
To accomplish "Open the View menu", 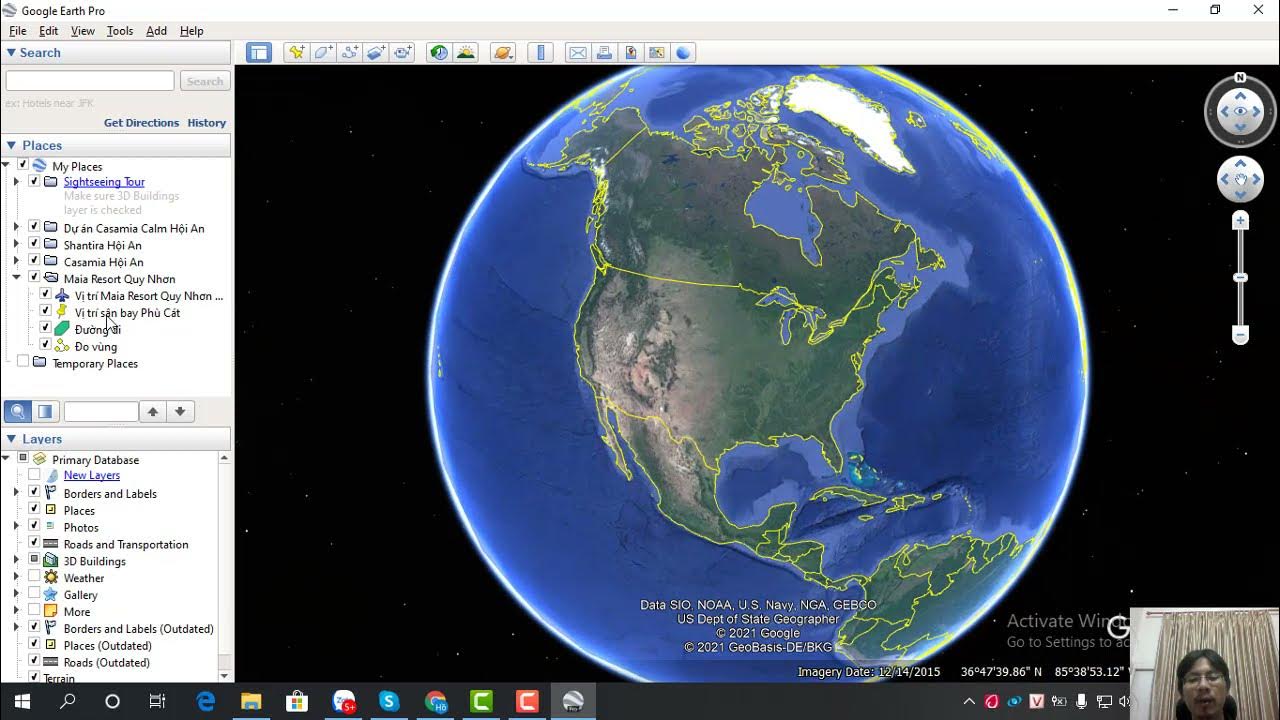I will 83,31.
